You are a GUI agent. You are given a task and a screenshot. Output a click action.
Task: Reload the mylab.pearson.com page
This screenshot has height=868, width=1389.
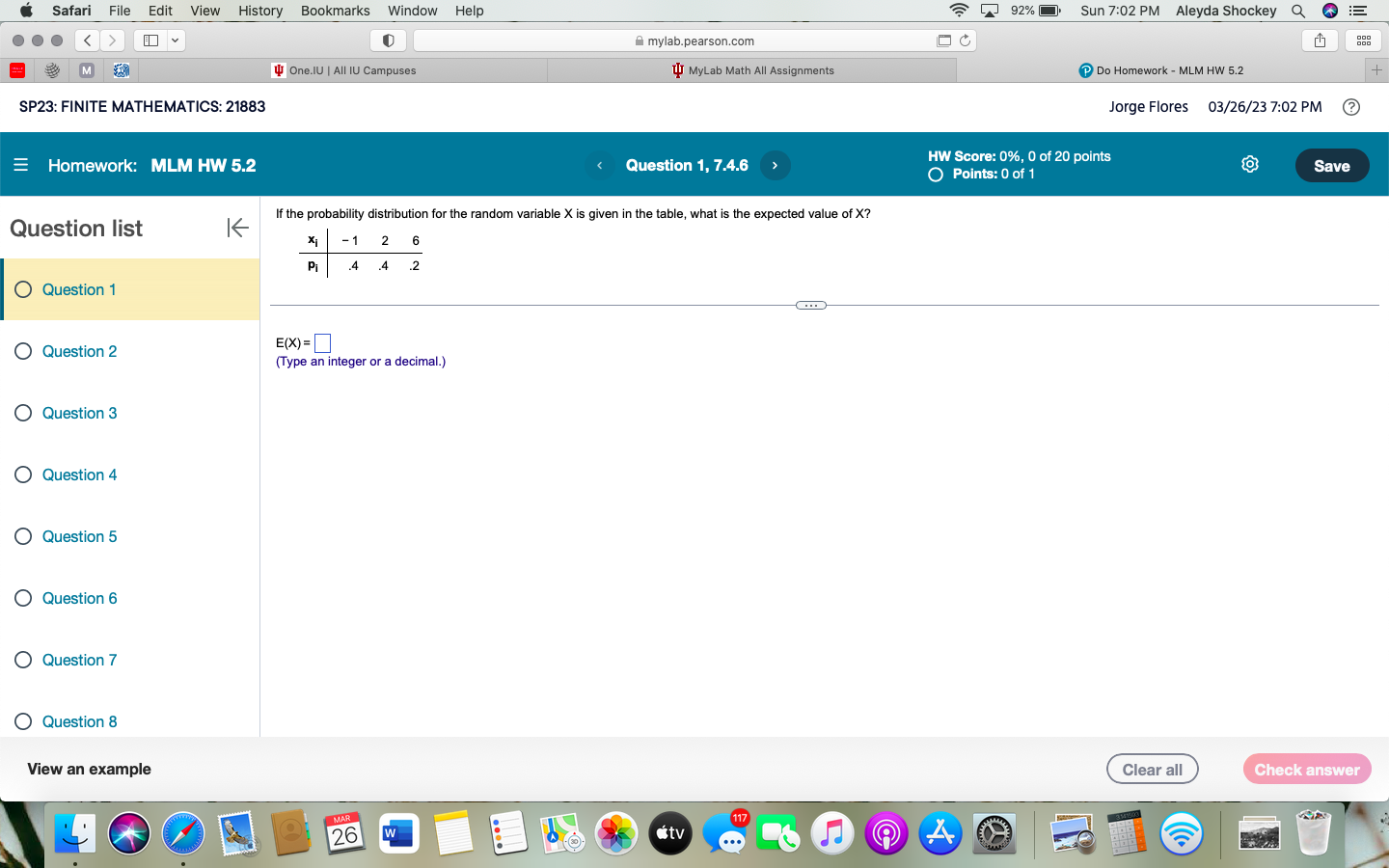[965, 41]
